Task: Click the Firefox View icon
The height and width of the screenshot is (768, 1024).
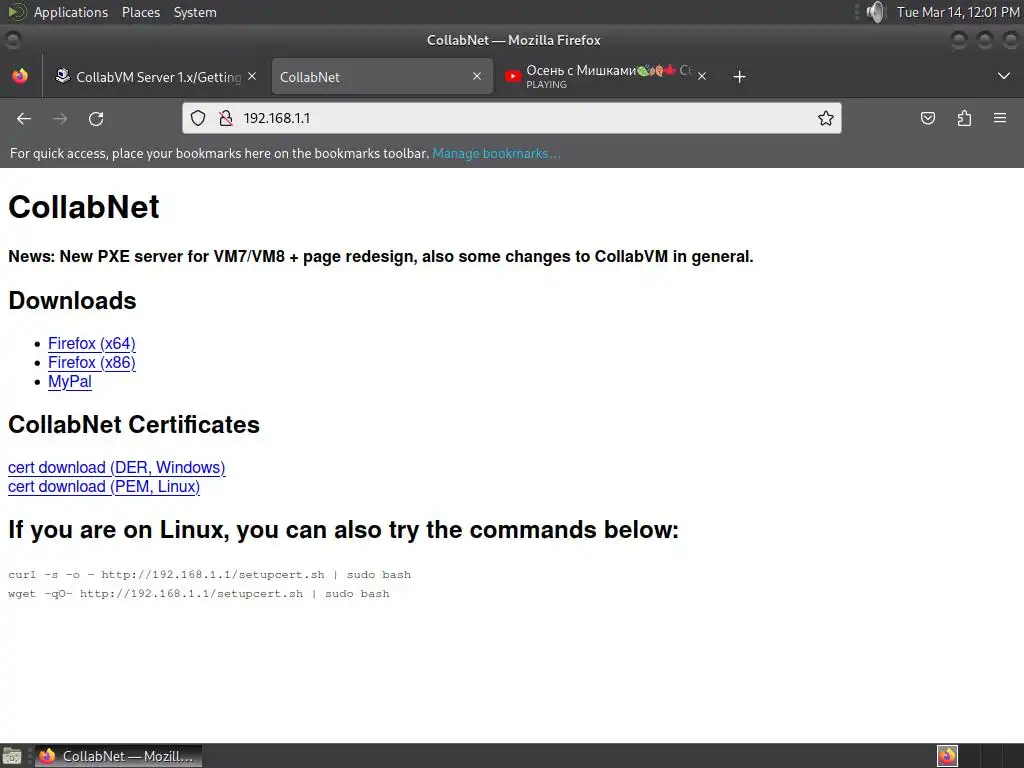Action: point(20,76)
